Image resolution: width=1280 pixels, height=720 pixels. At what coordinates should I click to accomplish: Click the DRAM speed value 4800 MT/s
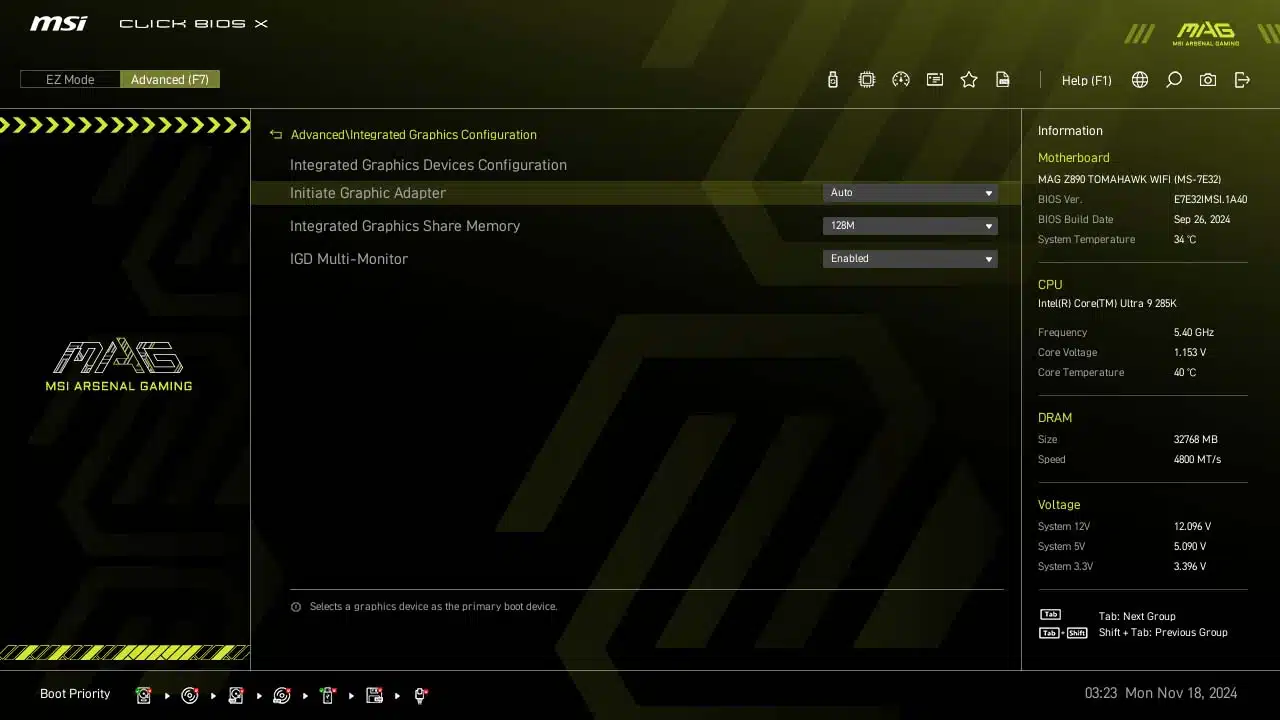[1197, 459]
